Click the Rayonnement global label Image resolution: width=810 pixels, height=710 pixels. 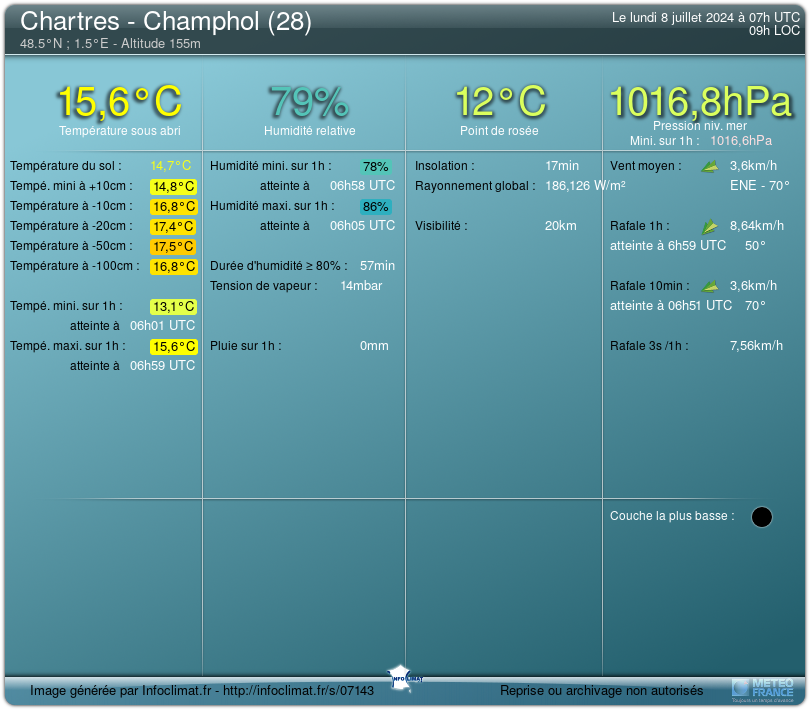point(475,186)
